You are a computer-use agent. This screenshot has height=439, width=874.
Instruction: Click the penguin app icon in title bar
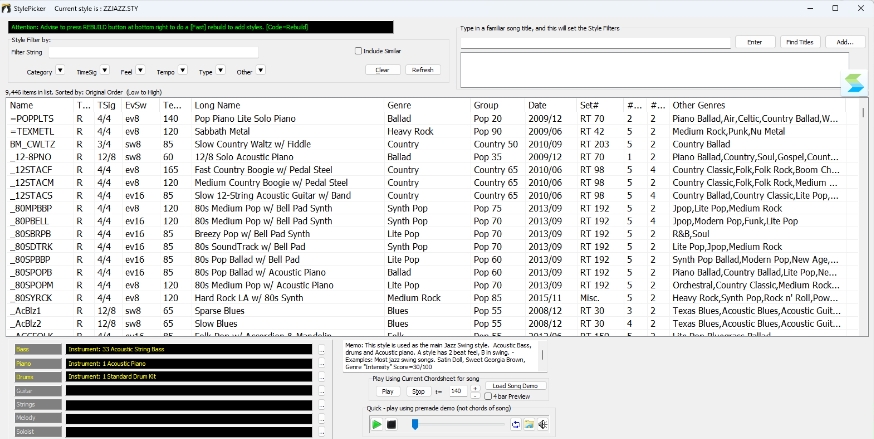6,8
